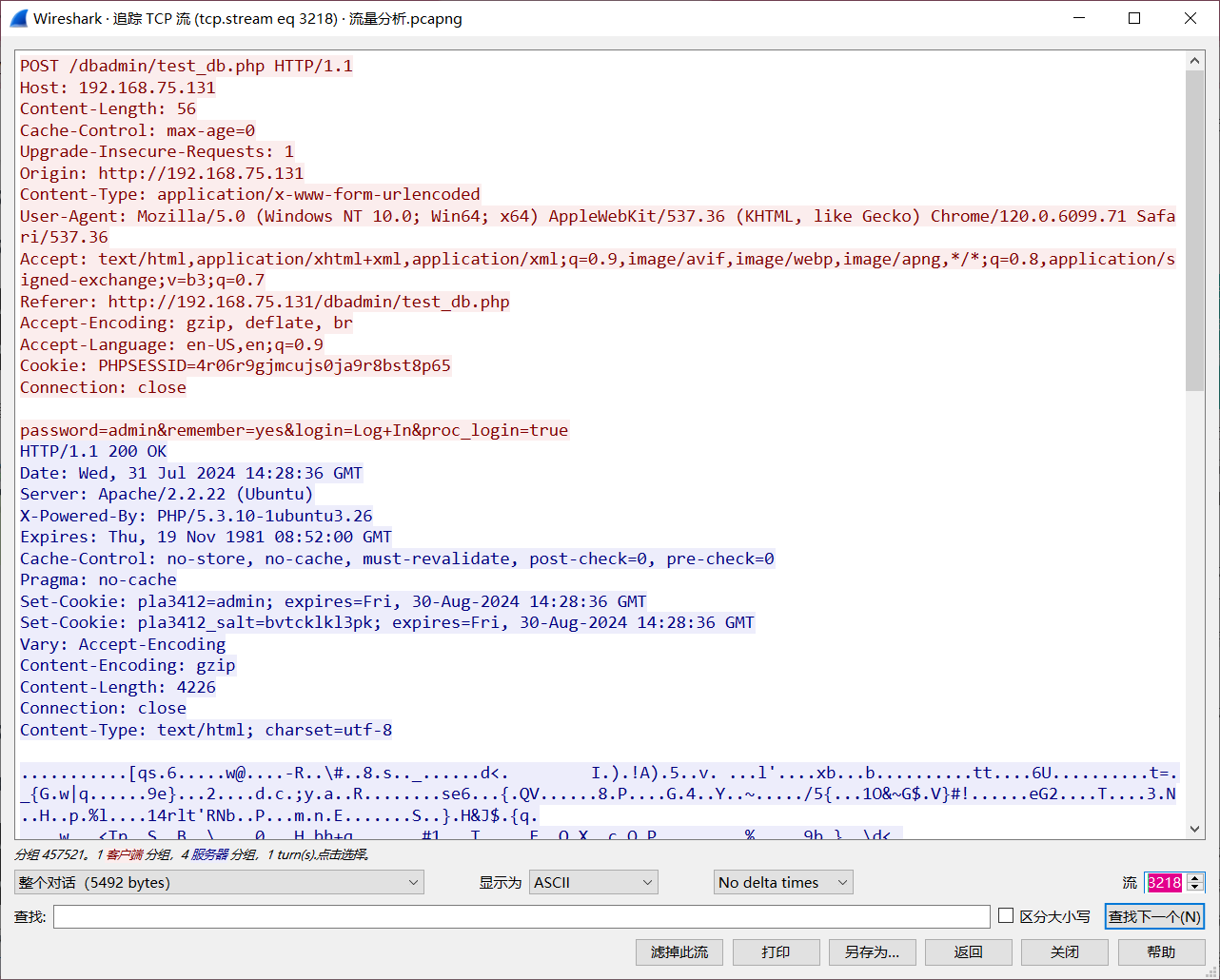The image size is (1220, 980).
Task: Click the password=admin&remember=yes POST body line
Action: pos(294,430)
